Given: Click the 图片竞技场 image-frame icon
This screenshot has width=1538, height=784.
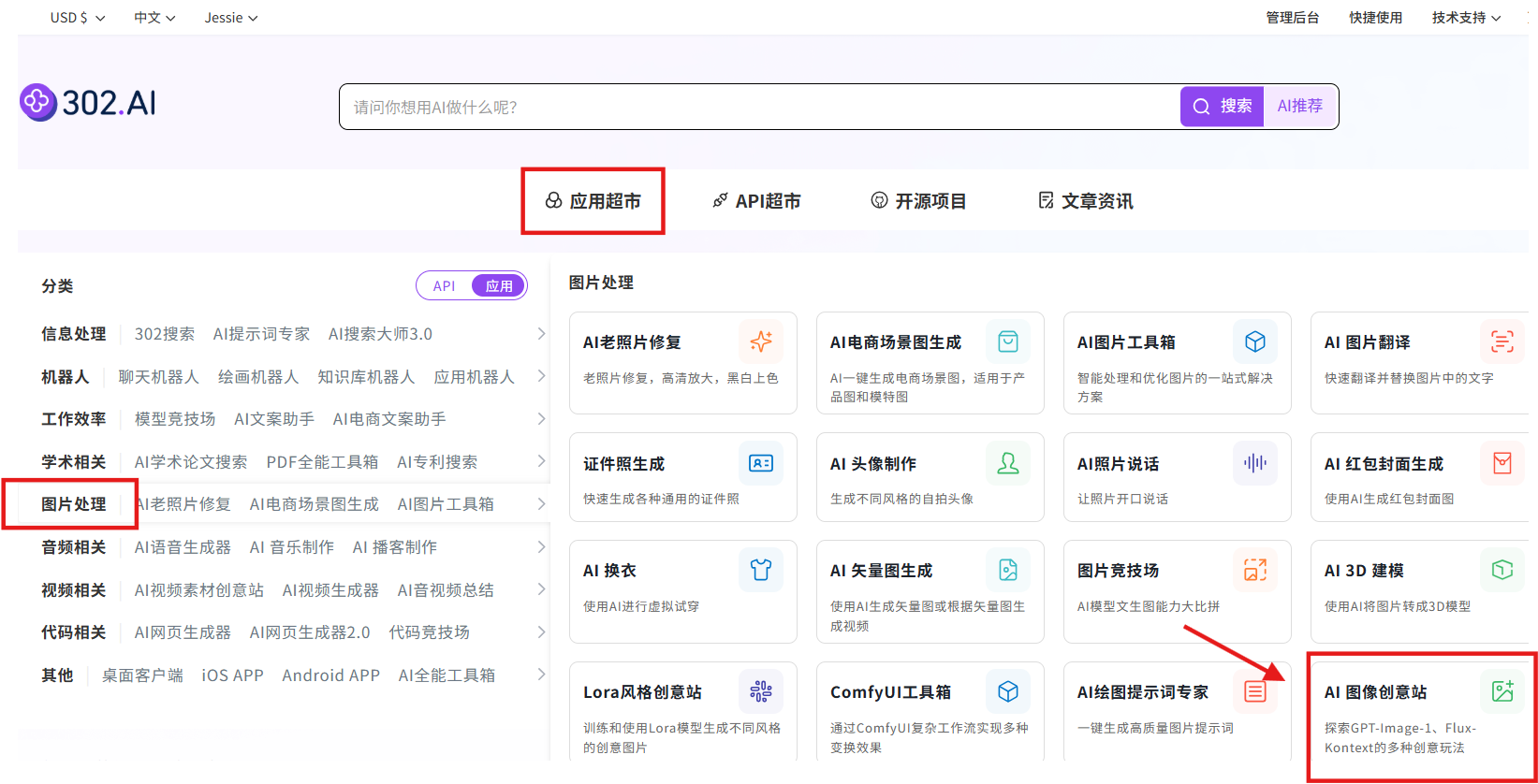Looking at the screenshot, I should click(x=1255, y=570).
